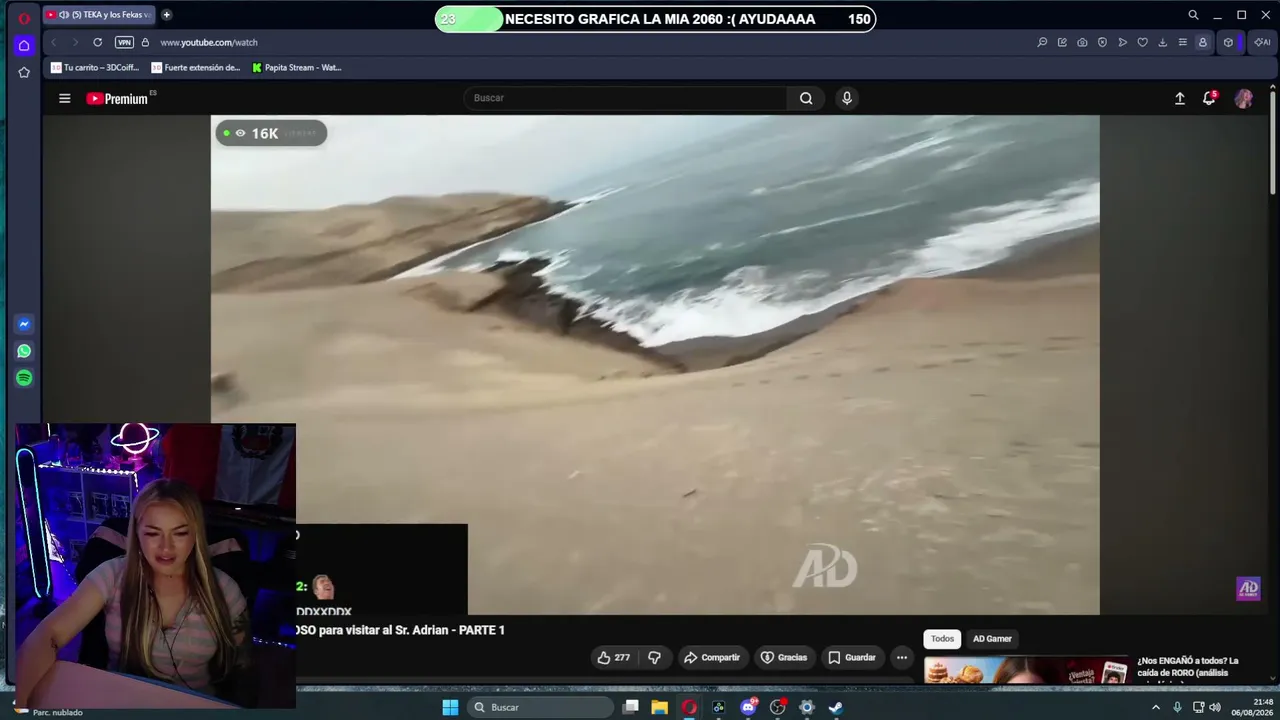The width and height of the screenshot is (1280, 720).
Task: Open Messenger in Opera sidebar
Action: 24,324
